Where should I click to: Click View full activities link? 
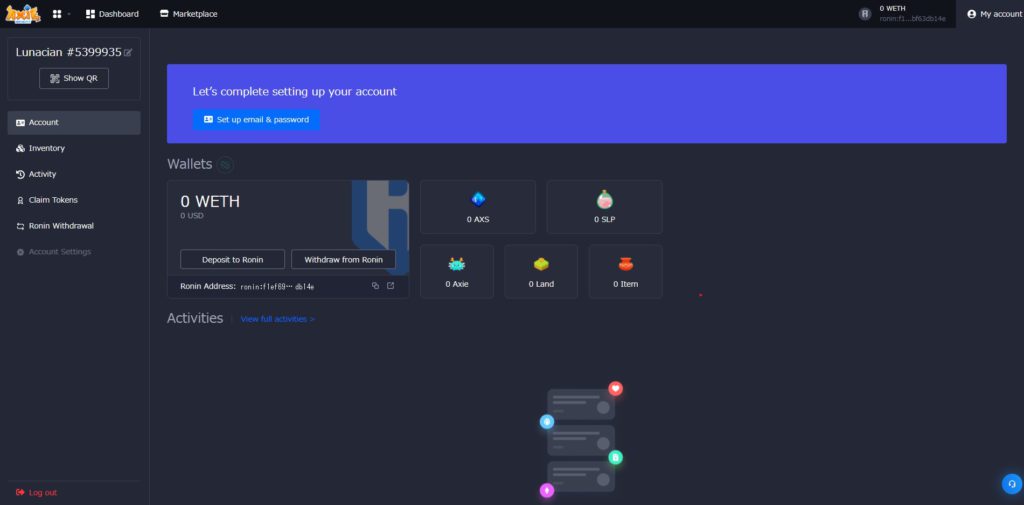278,319
